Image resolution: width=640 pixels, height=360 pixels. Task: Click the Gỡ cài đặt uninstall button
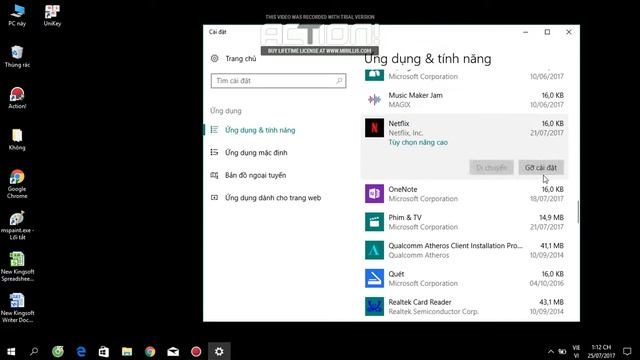pyautogui.click(x=541, y=168)
